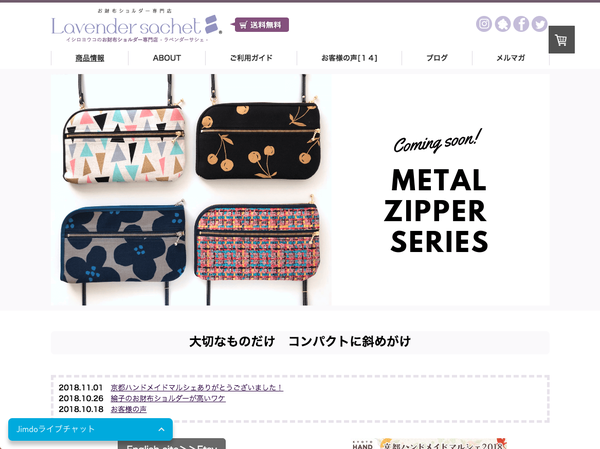
Task: Click the English site Etsy button
Action: [x=172, y=444]
